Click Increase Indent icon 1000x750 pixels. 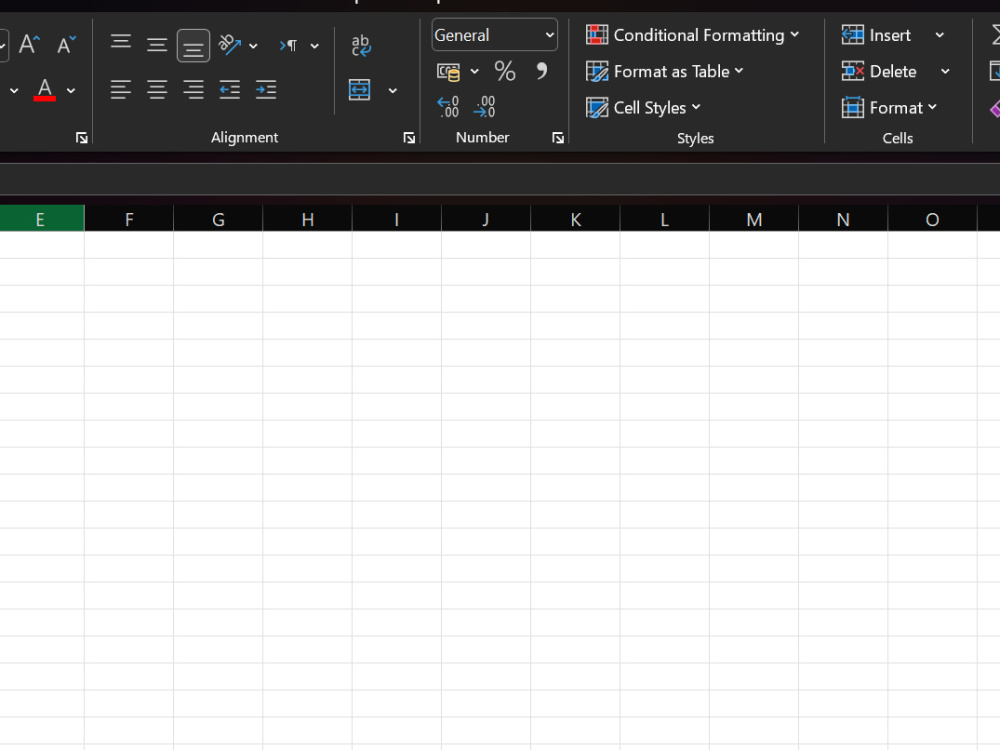tap(266, 89)
